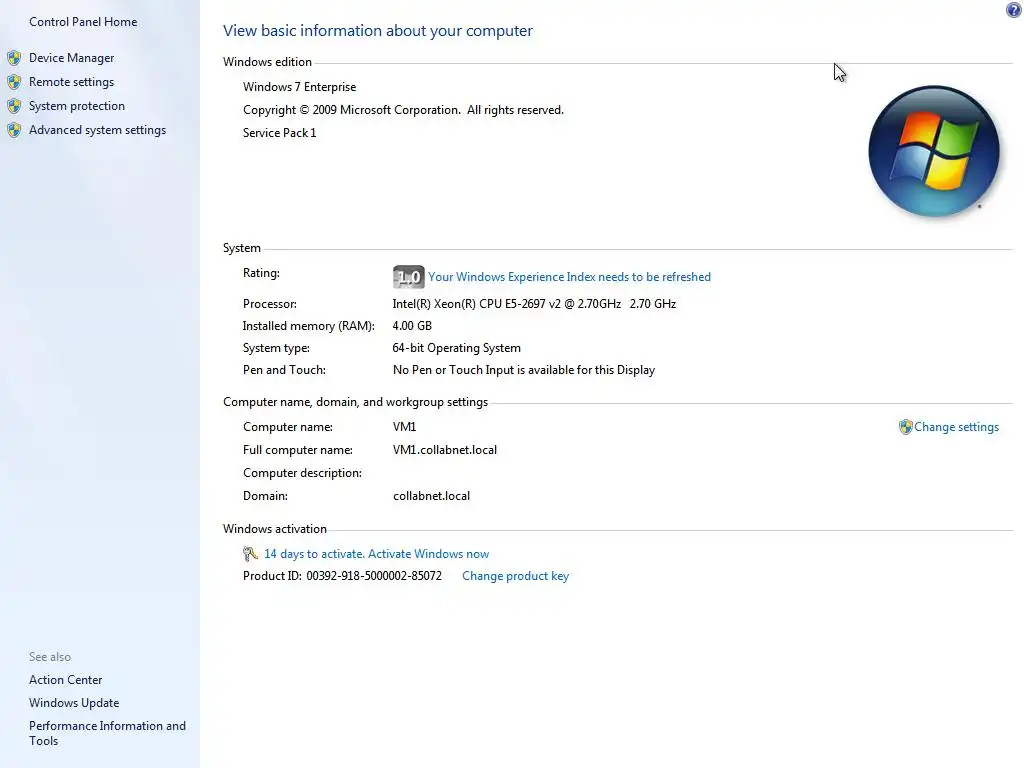Click the See also label
This screenshot has height=768, width=1024.
coord(50,657)
